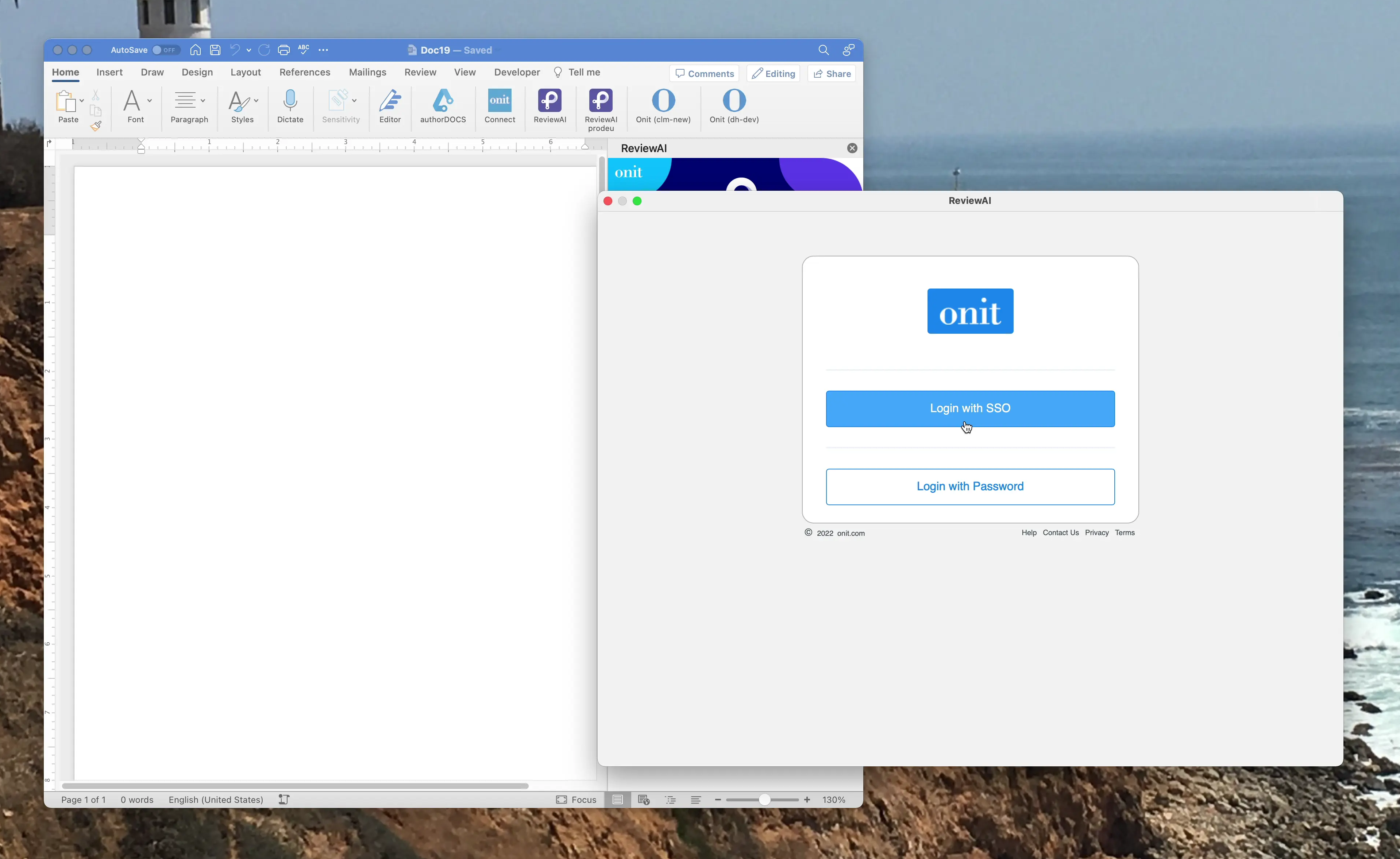Screen dimensions: 1400x859
Task: Open the Onit (clm-new) add-in
Action: tap(663, 107)
